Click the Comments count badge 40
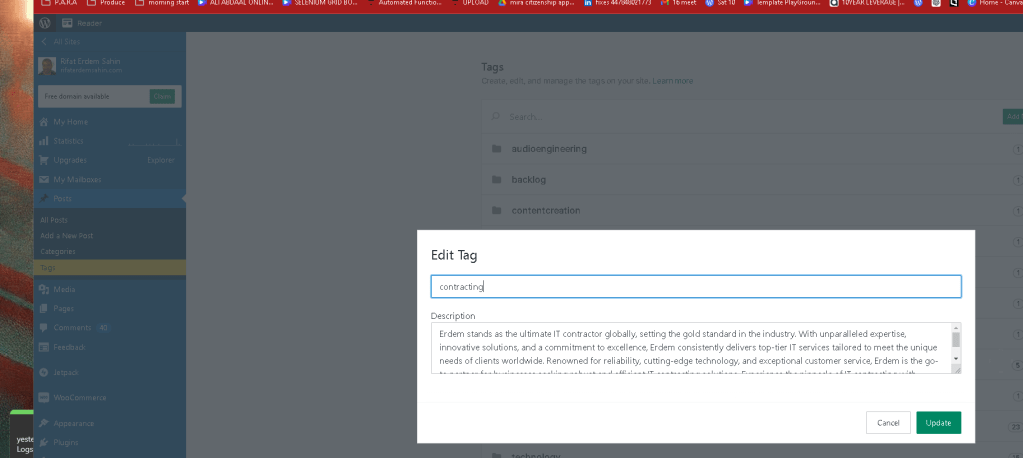This screenshot has width=1023, height=458. pos(103,328)
